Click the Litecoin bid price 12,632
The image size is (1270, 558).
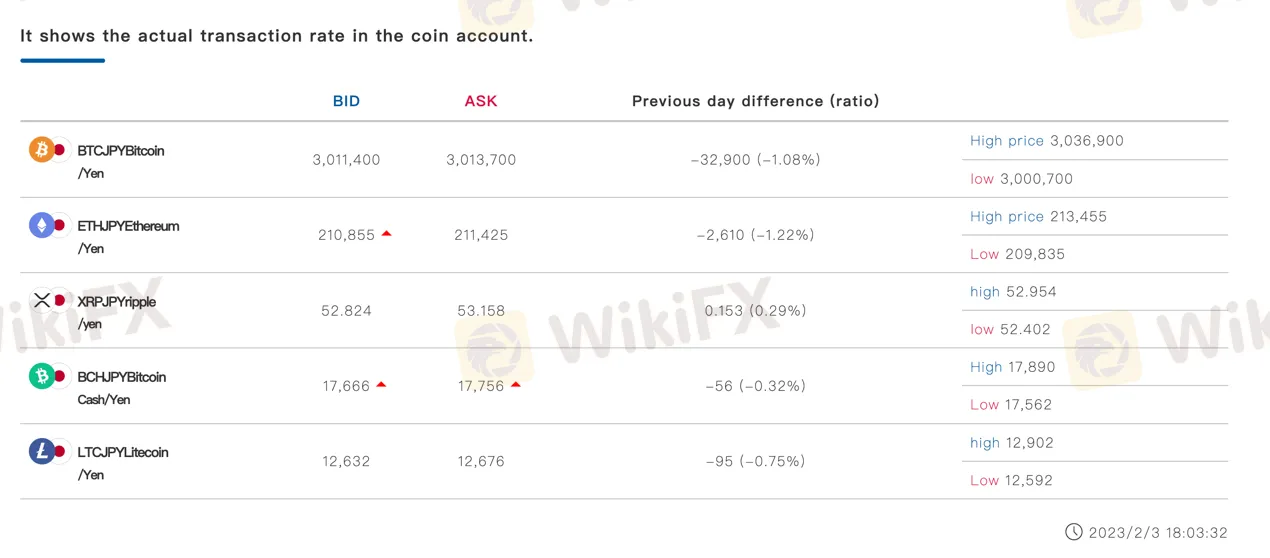pyautogui.click(x=346, y=462)
